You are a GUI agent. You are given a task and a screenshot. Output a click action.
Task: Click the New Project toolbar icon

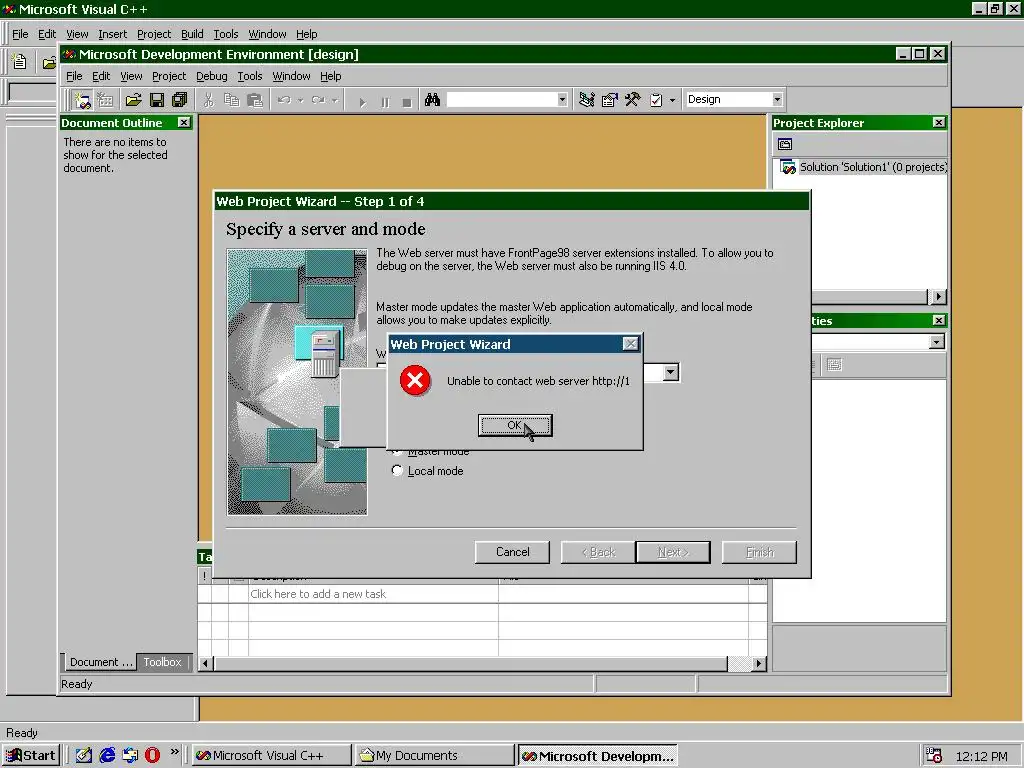(x=82, y=100)
